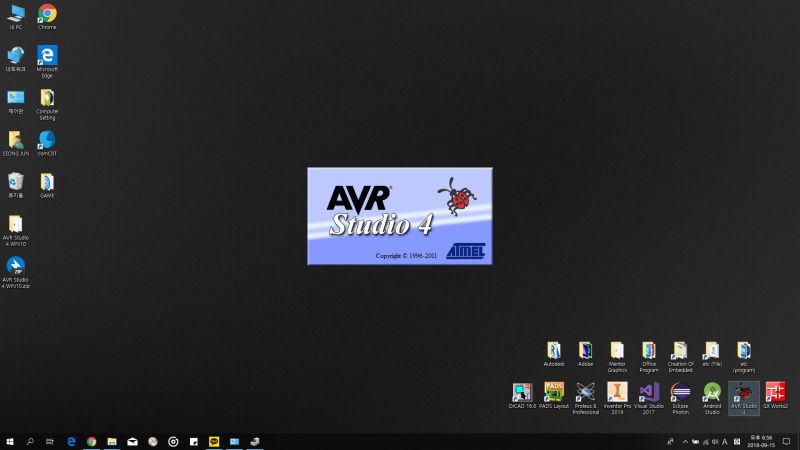Open the Mail app from the taskbar
Screen dimensions: 800x450
click(132, 442)
